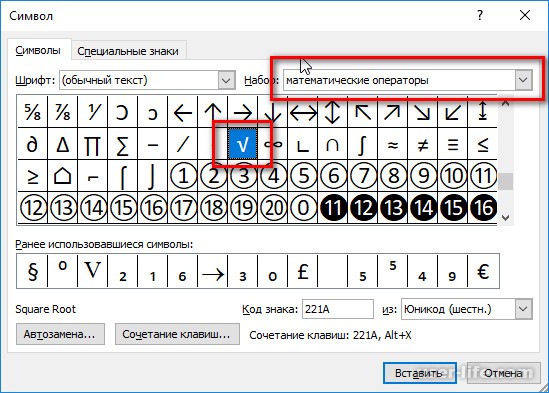
Task: Choose recently used superscript 5 symbol
Action: click(392, 271)
